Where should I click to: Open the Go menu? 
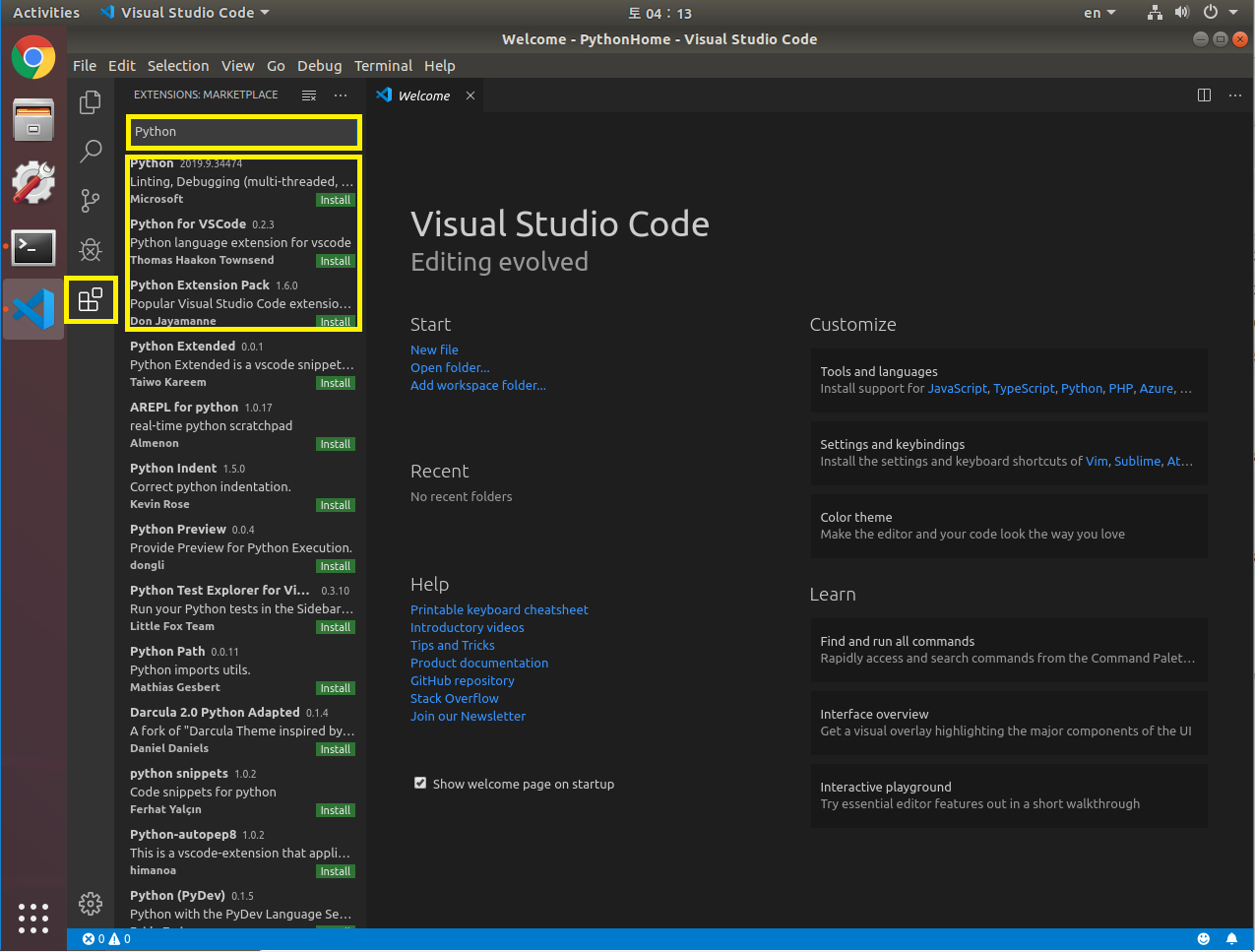(276, 66)
